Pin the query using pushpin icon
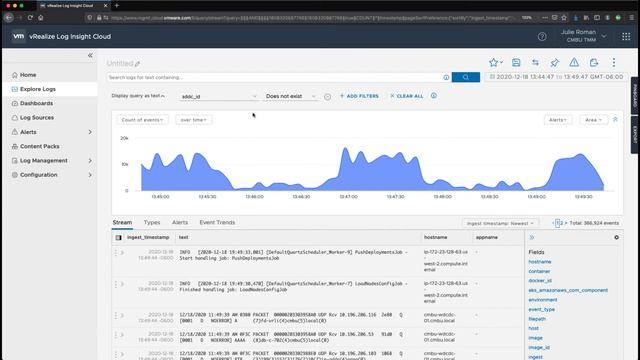 click(x=554, y=63)
